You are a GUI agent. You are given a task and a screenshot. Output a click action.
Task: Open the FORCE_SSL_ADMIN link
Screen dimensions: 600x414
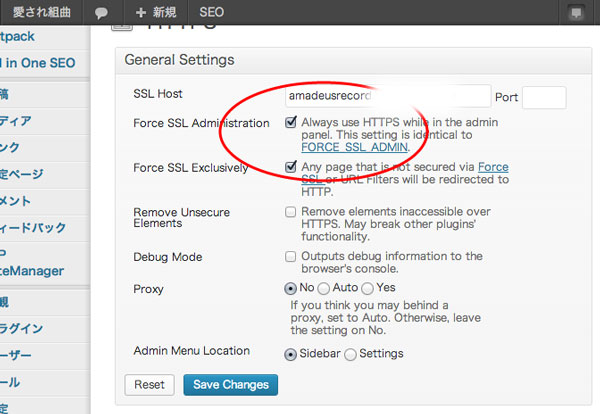pos(354,147)
